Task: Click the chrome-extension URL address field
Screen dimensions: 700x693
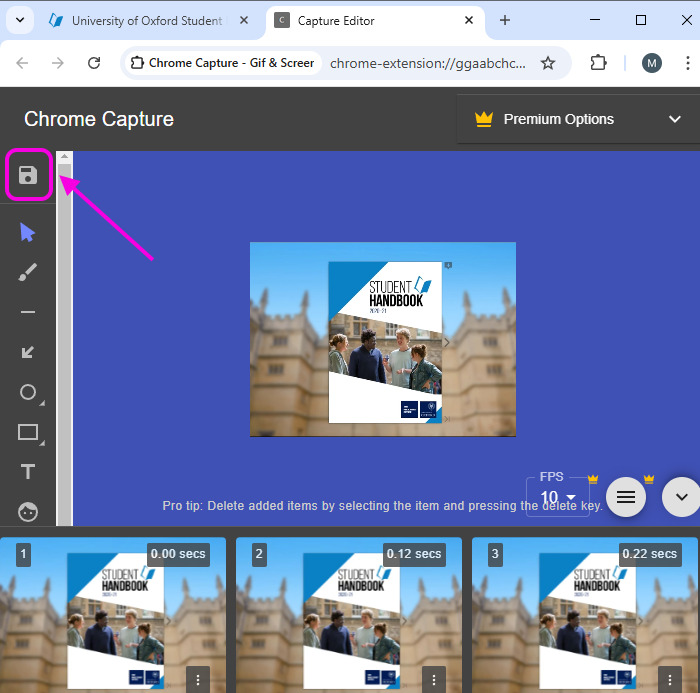Action: point(428,63)
